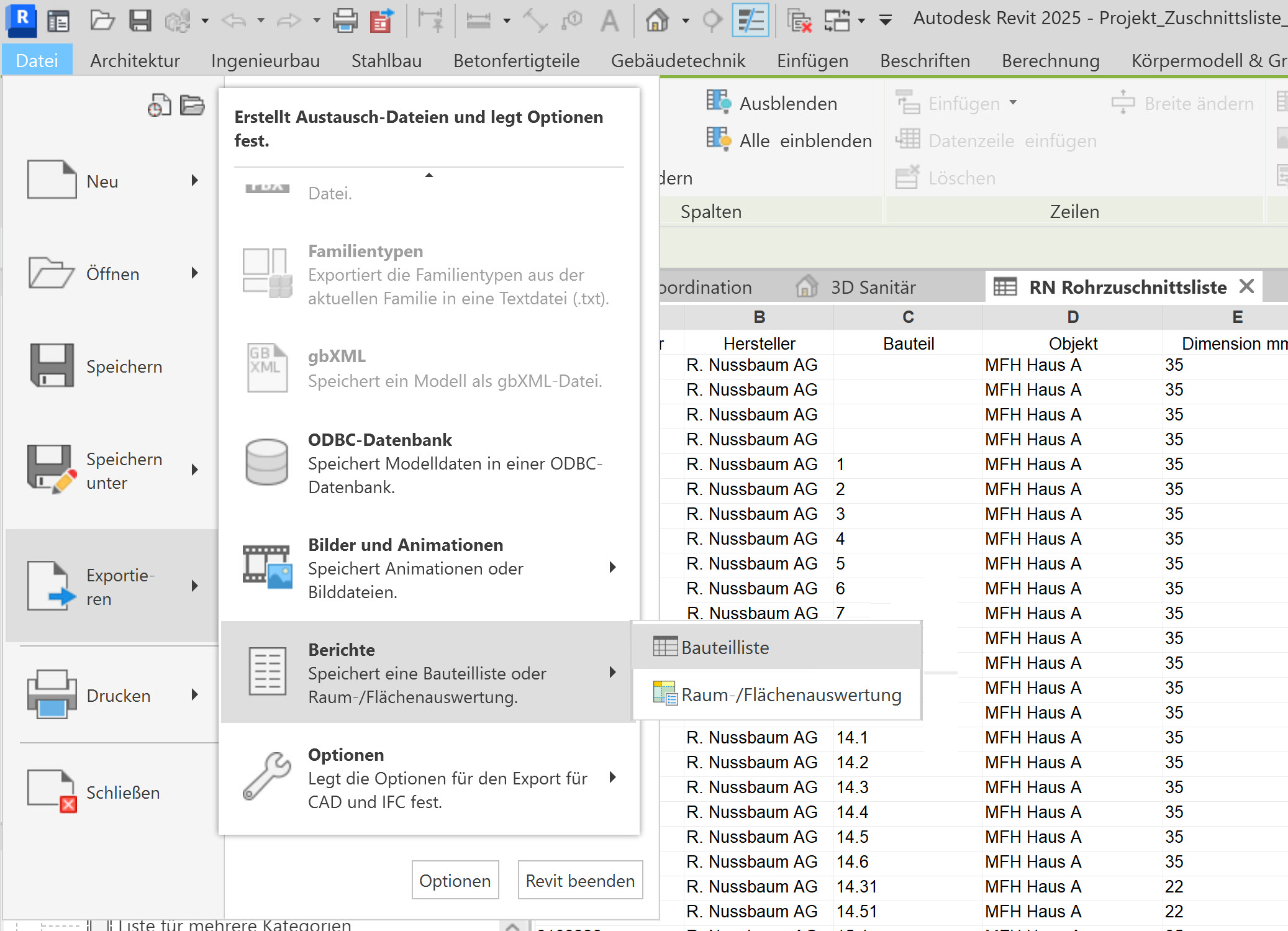This screenshot has width=1288, height=931.
Task: Open the 3D view dropdown arrow
Action: click(686, 20)
